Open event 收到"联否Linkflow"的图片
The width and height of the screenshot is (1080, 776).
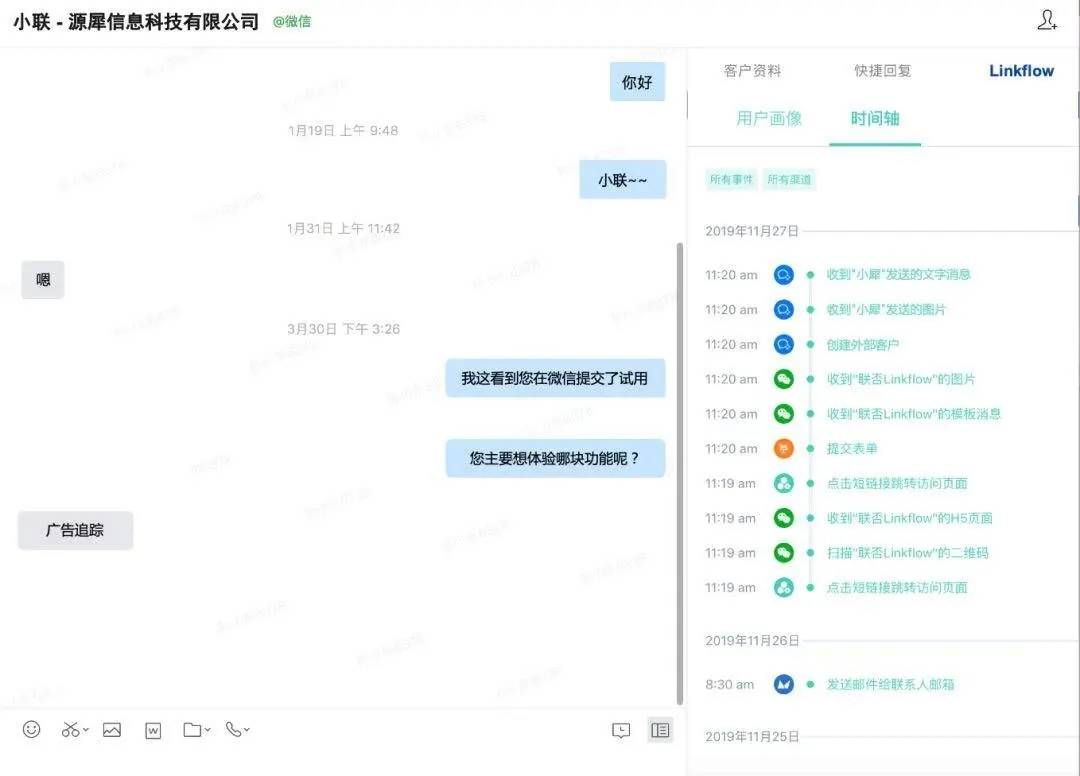pyautogui.click(x=901, y=379)
